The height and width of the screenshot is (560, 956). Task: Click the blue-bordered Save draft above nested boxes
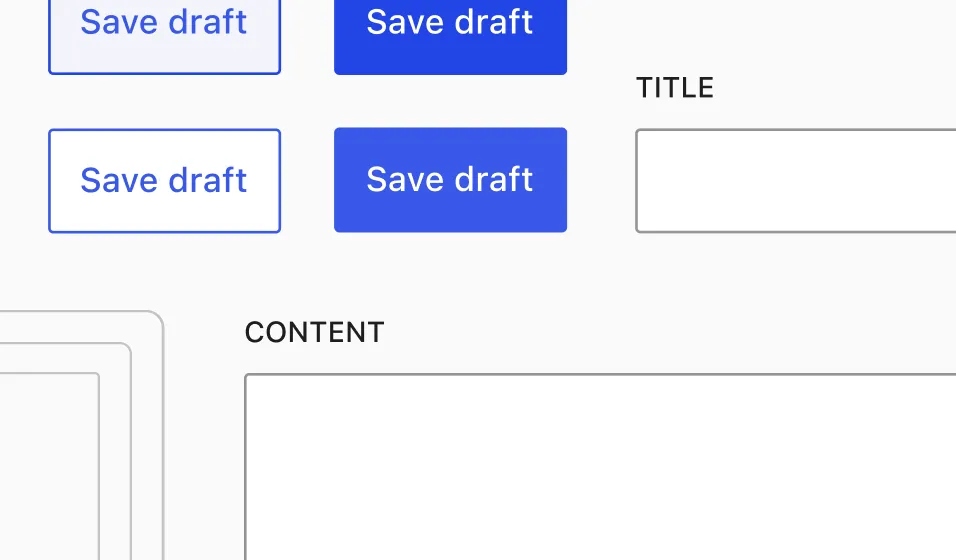click(x=165, y=181)
